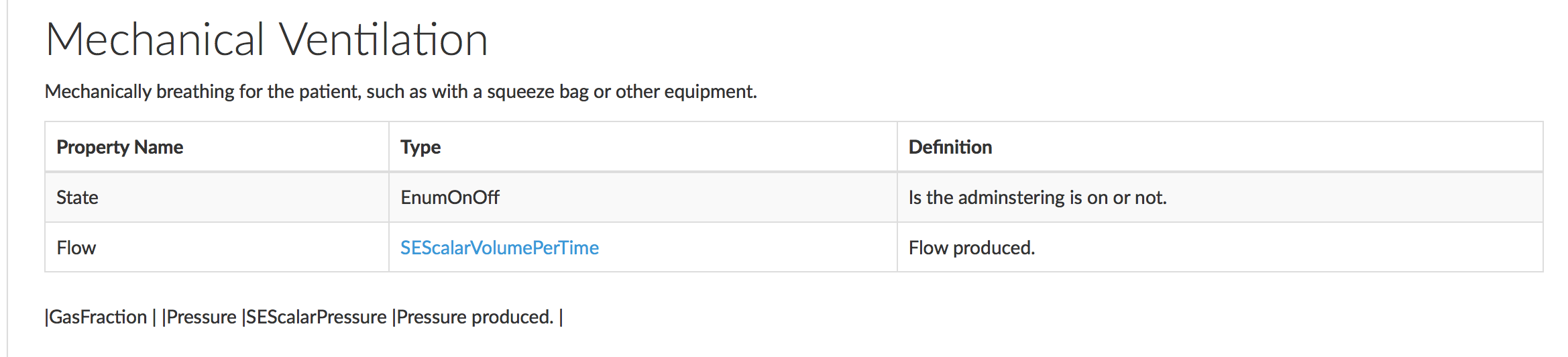Select the Type column header

(421, 147)
